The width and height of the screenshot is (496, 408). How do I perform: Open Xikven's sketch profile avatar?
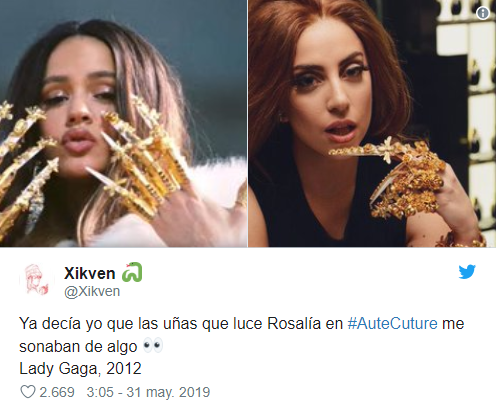[x=36, y=280]
